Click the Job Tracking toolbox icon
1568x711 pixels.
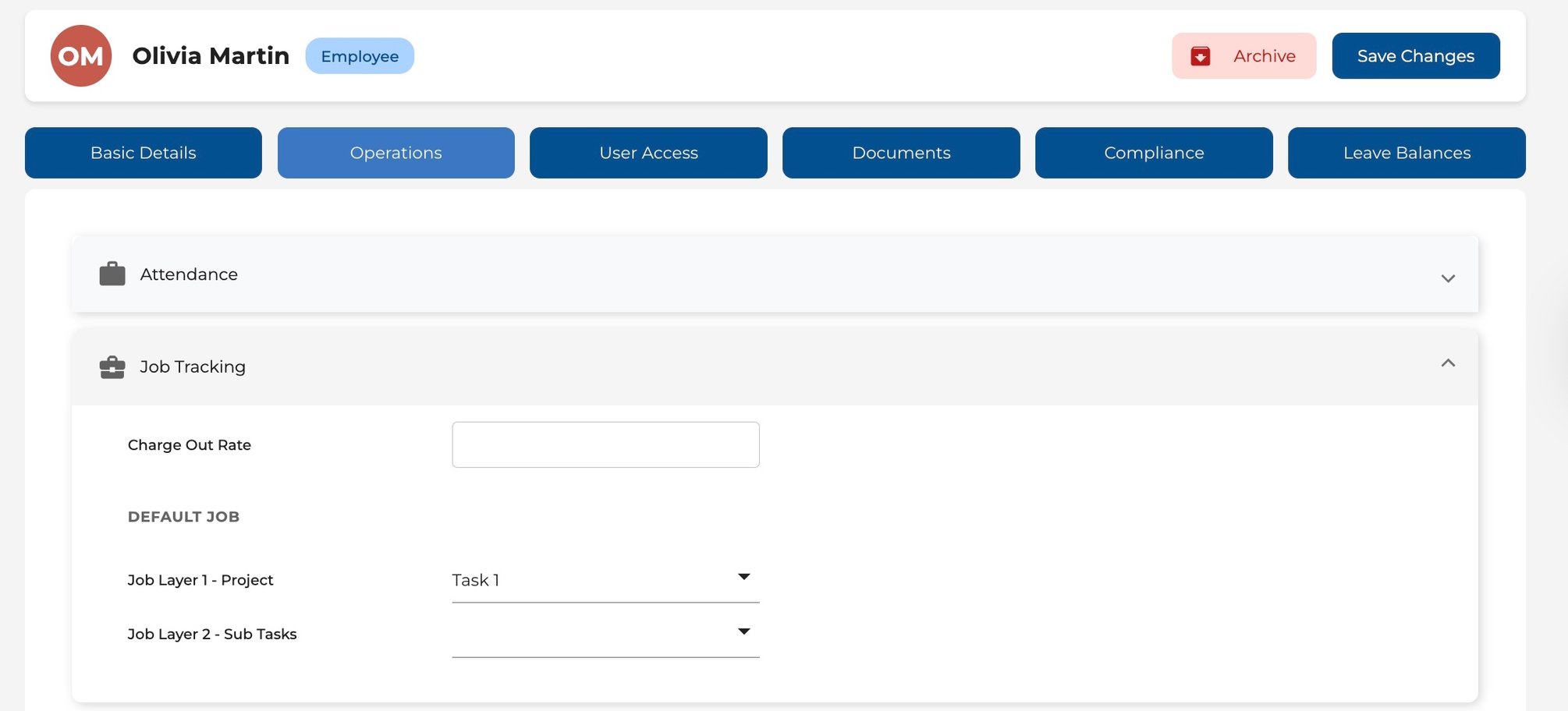[x=112, y=367]
